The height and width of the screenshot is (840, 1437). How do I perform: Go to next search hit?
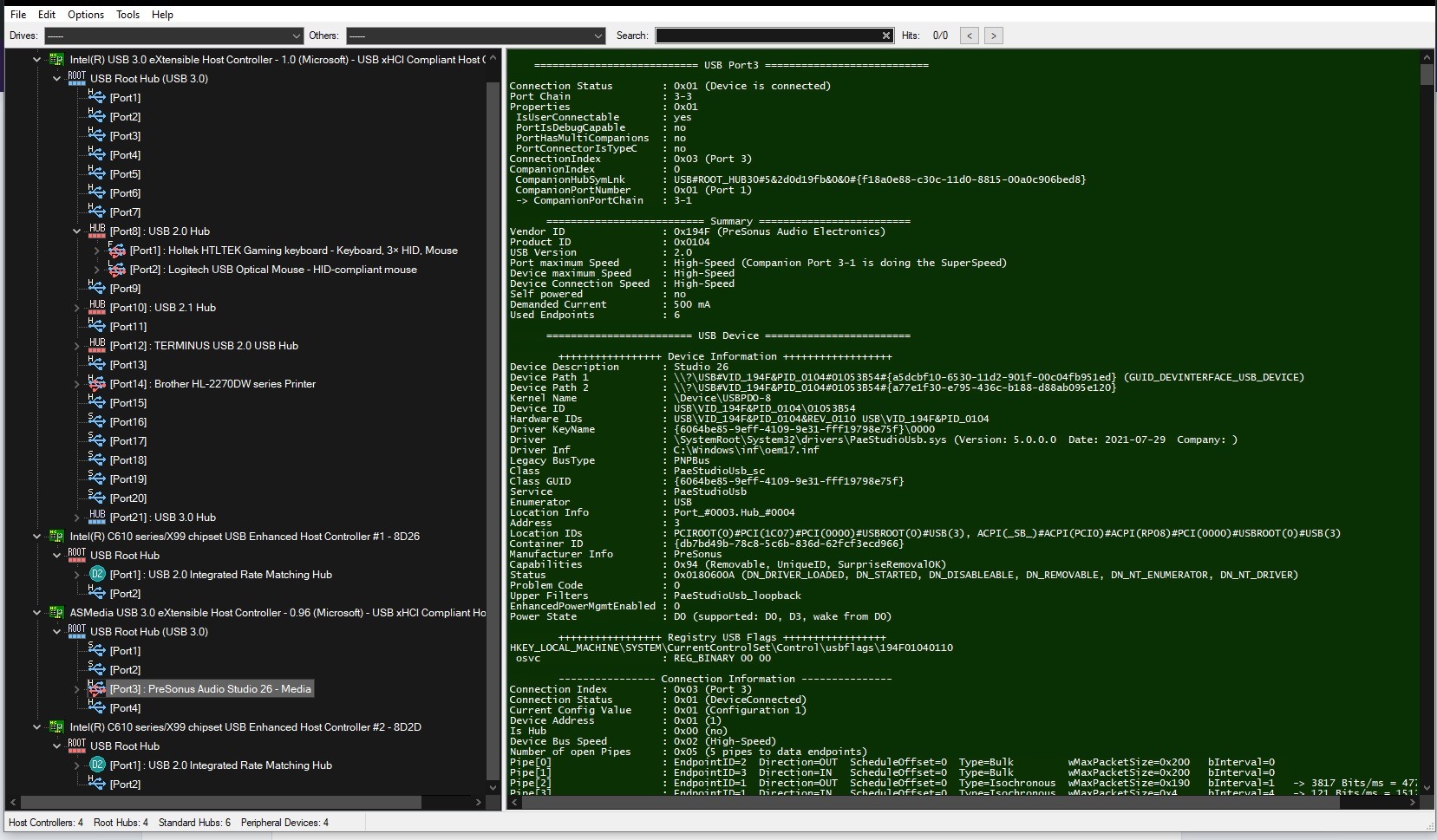pos(994,36)
